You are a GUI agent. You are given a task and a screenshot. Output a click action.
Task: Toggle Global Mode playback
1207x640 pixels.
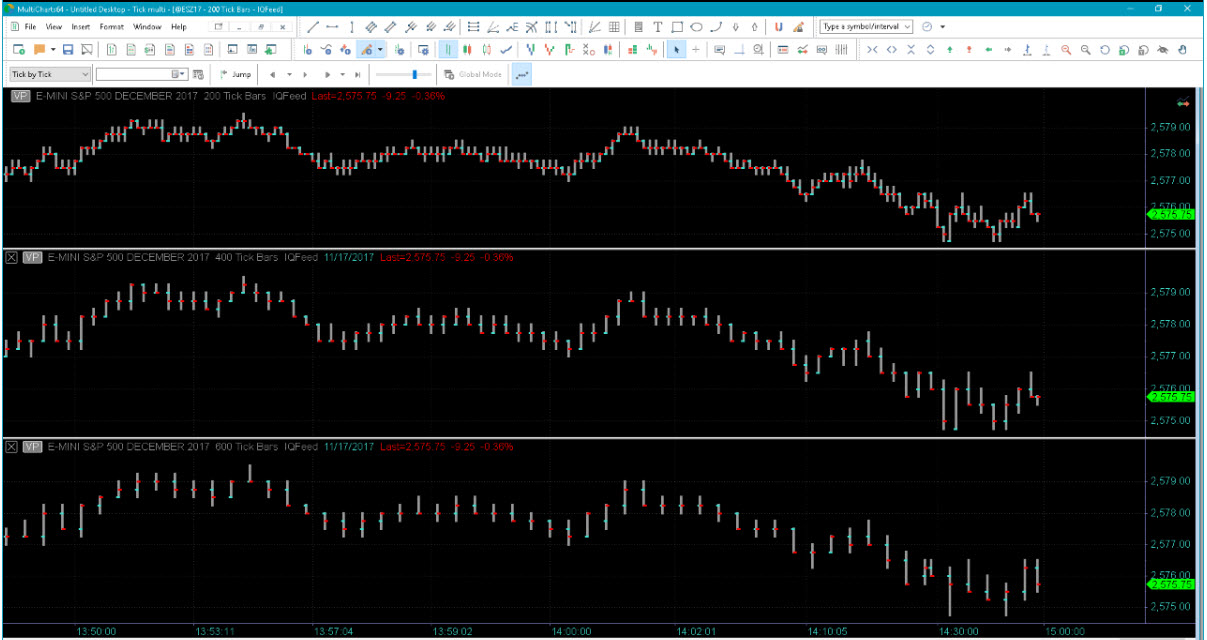(x=472, y=74)
